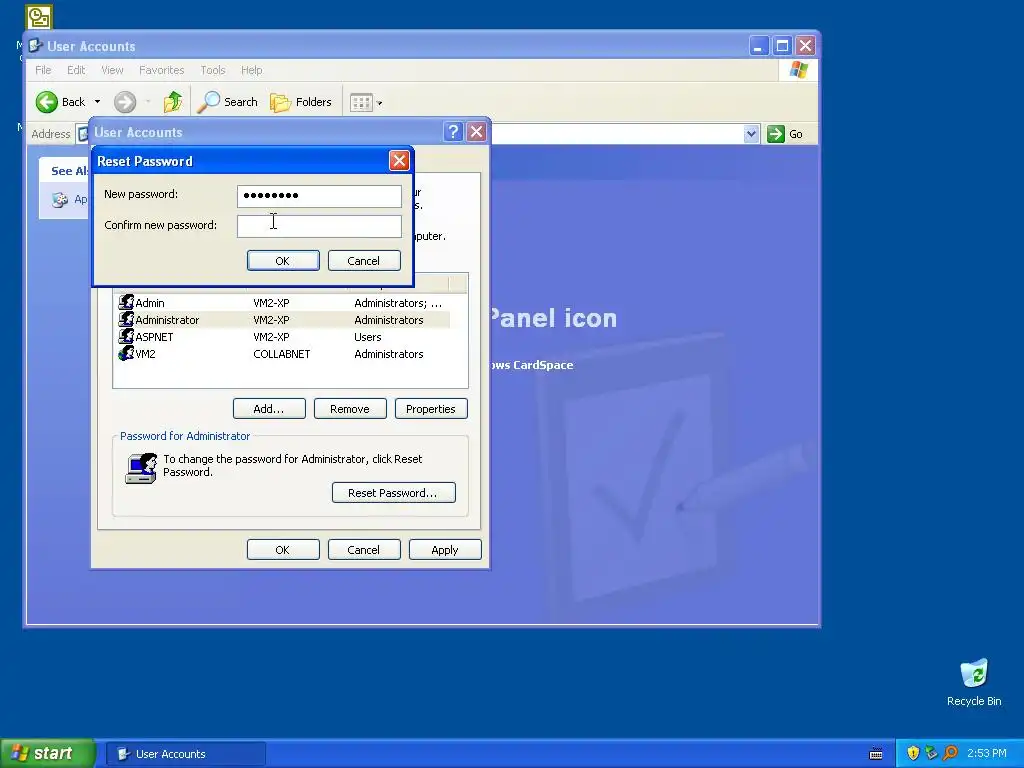Click the Add... button
Screen dimensions: 1024x768
coord(269,409)
